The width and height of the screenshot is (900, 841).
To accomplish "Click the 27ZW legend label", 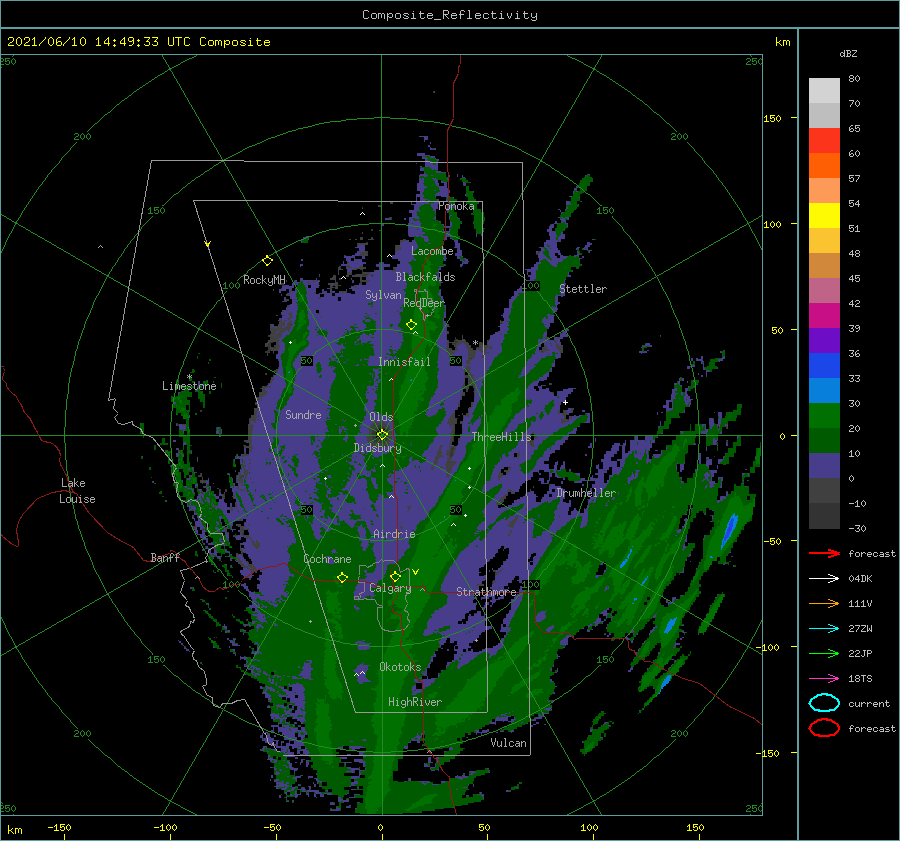I will click(x=860, y=629).
